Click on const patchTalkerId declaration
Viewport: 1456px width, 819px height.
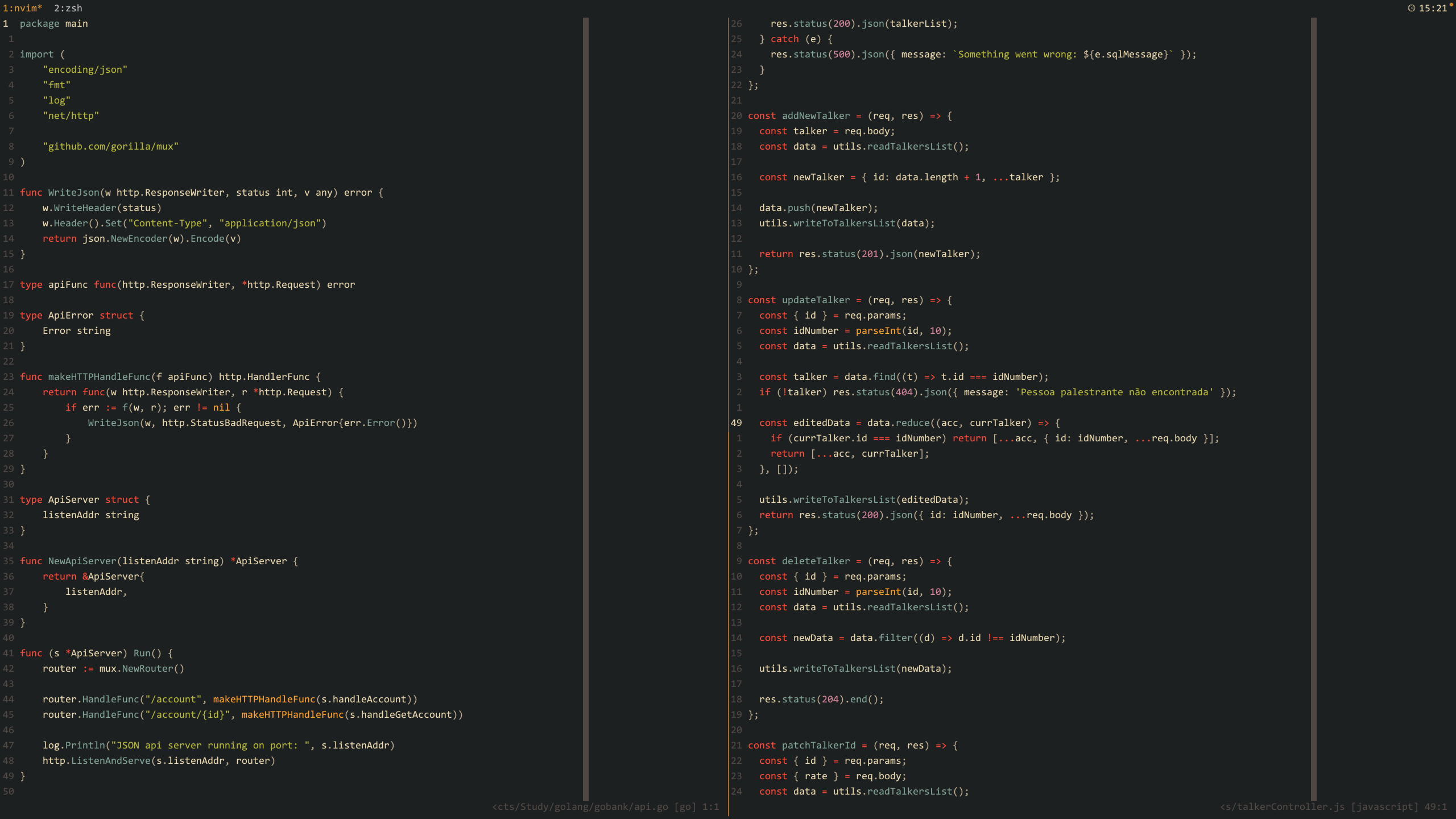(x=818, y=745)
